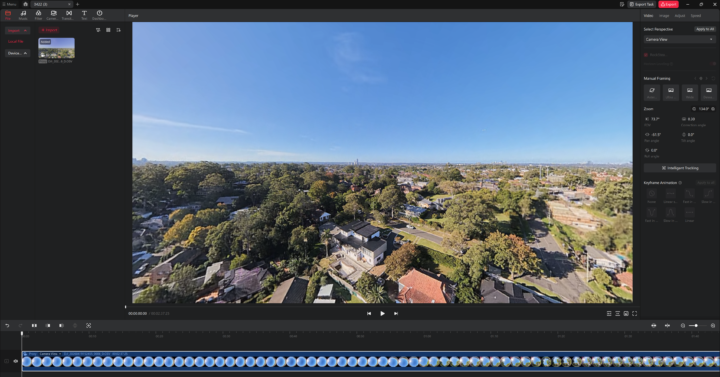
Task: Switch to the Image tab
Action: click(664, 16)
